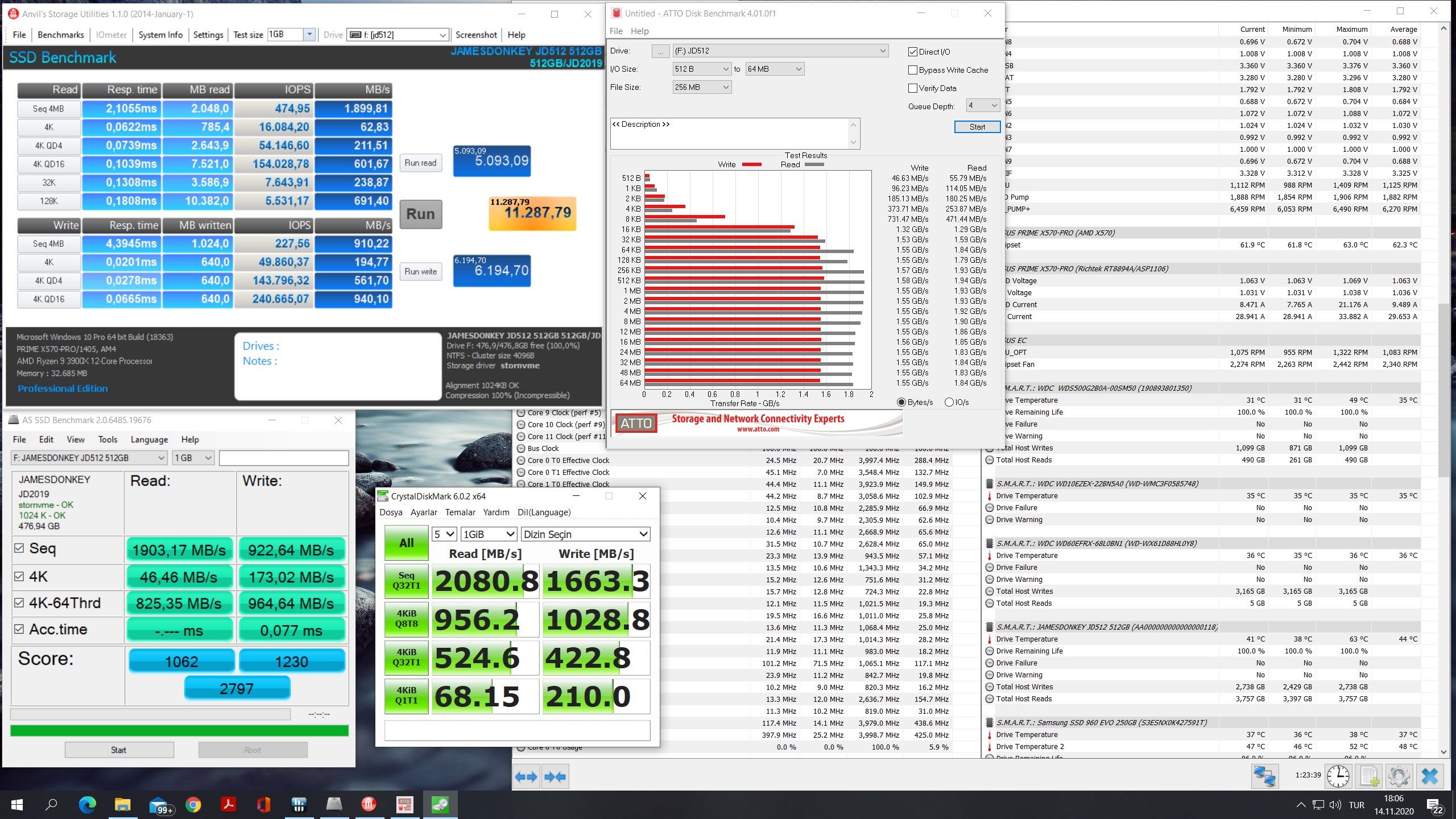Click Start button in AS SSD
1456x819 pixels.
(119, 750)
